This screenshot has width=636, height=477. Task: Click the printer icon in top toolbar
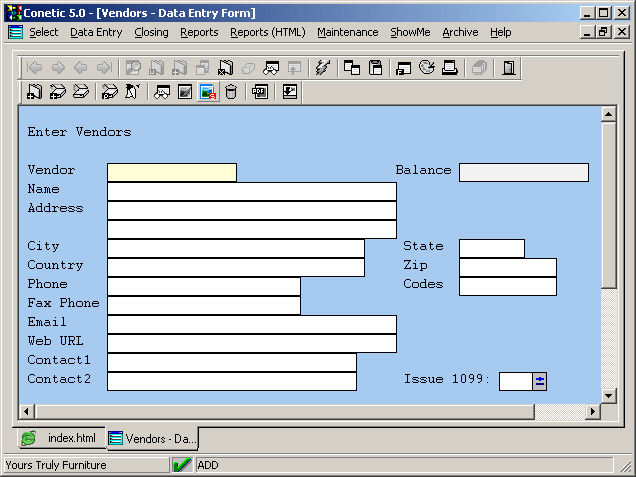tap(450, 68)
